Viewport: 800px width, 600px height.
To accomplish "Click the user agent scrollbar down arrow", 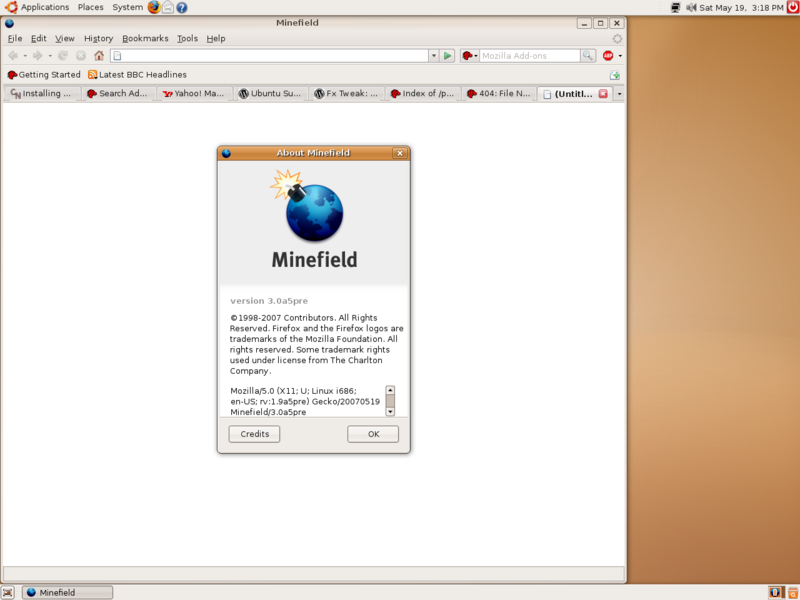I will coord(390,412).
